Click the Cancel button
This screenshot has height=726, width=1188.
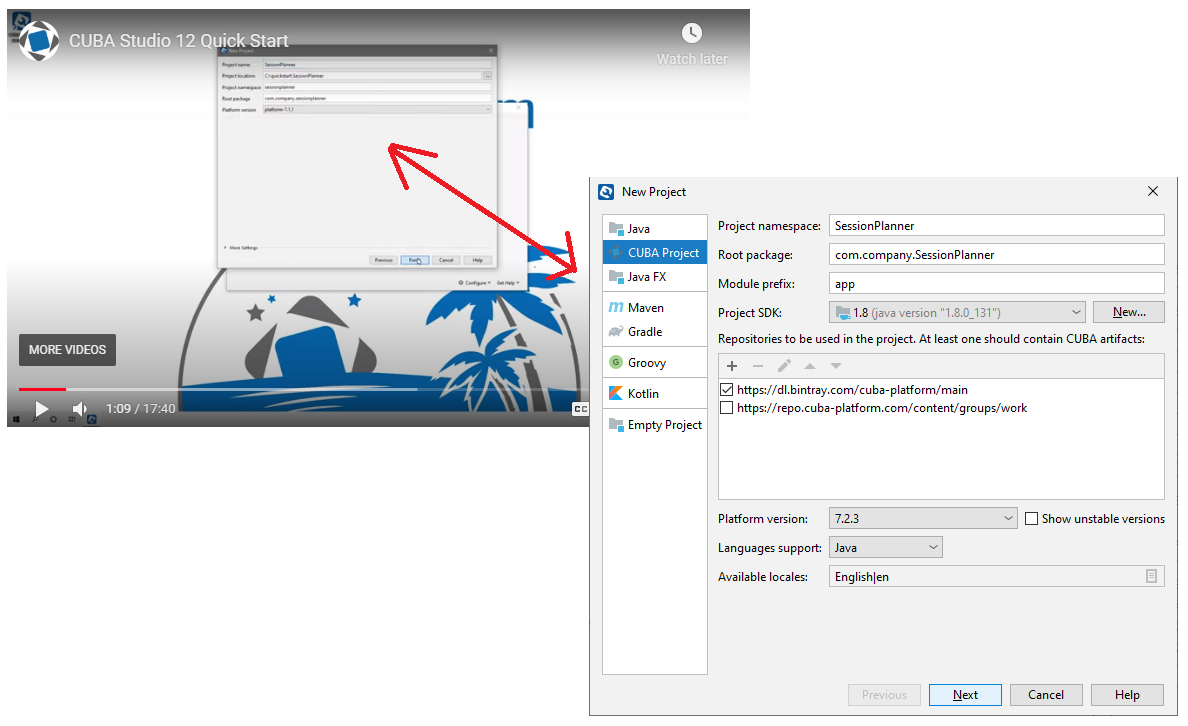(1046, 694)
